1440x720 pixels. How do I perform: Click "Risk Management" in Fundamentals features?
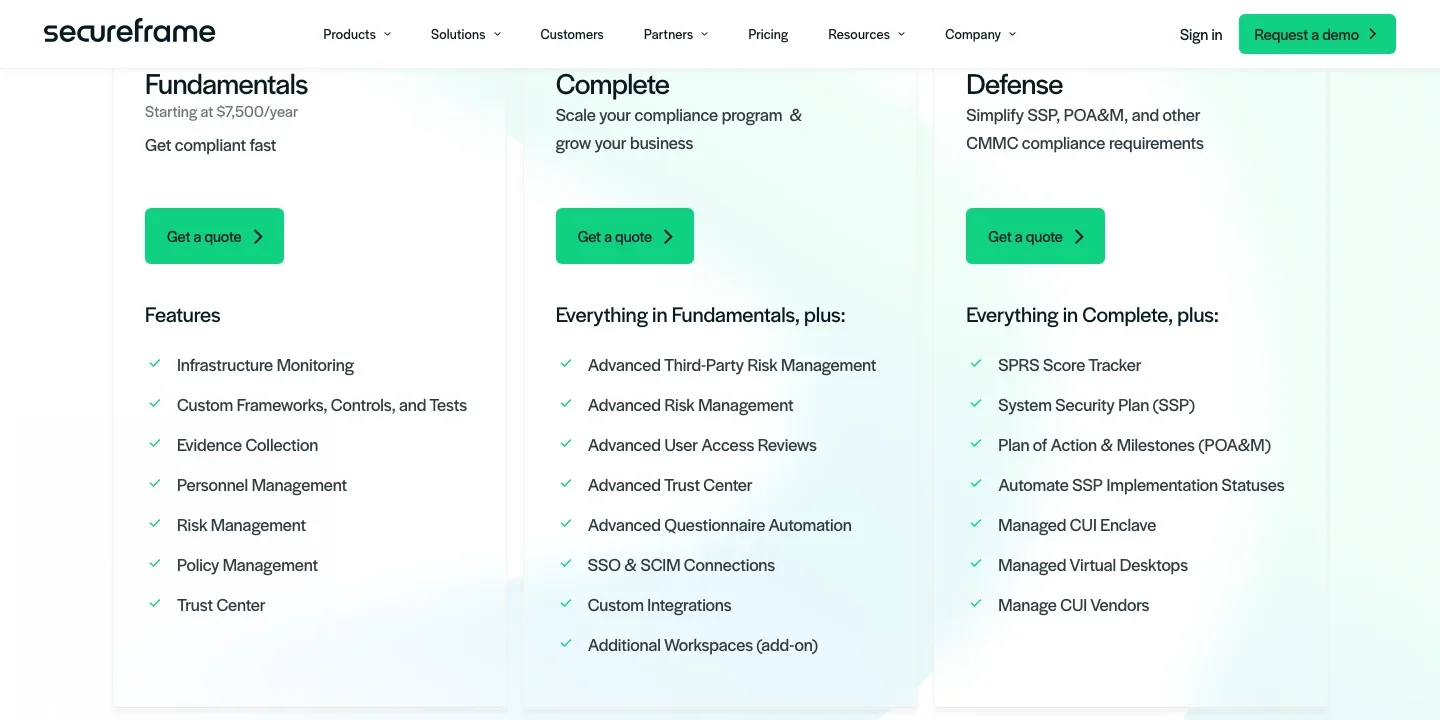[x=241, y=525]
